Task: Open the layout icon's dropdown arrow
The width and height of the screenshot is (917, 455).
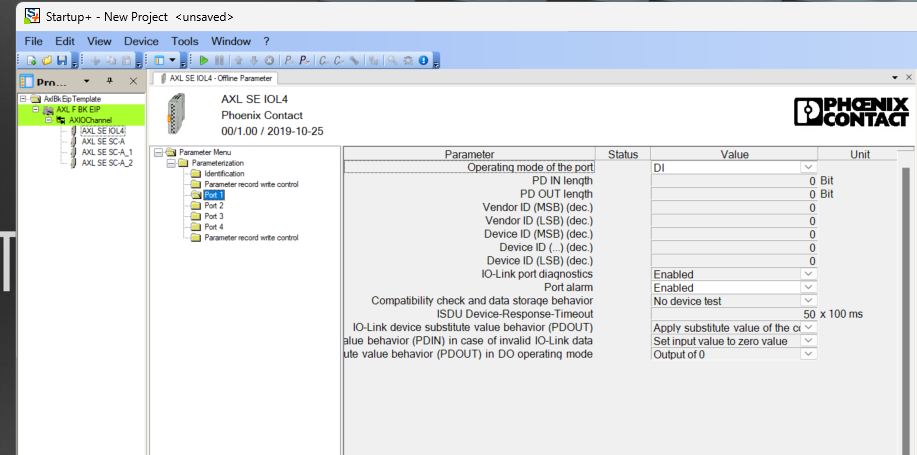Action: pyautogui.click(x=173, y=60)
